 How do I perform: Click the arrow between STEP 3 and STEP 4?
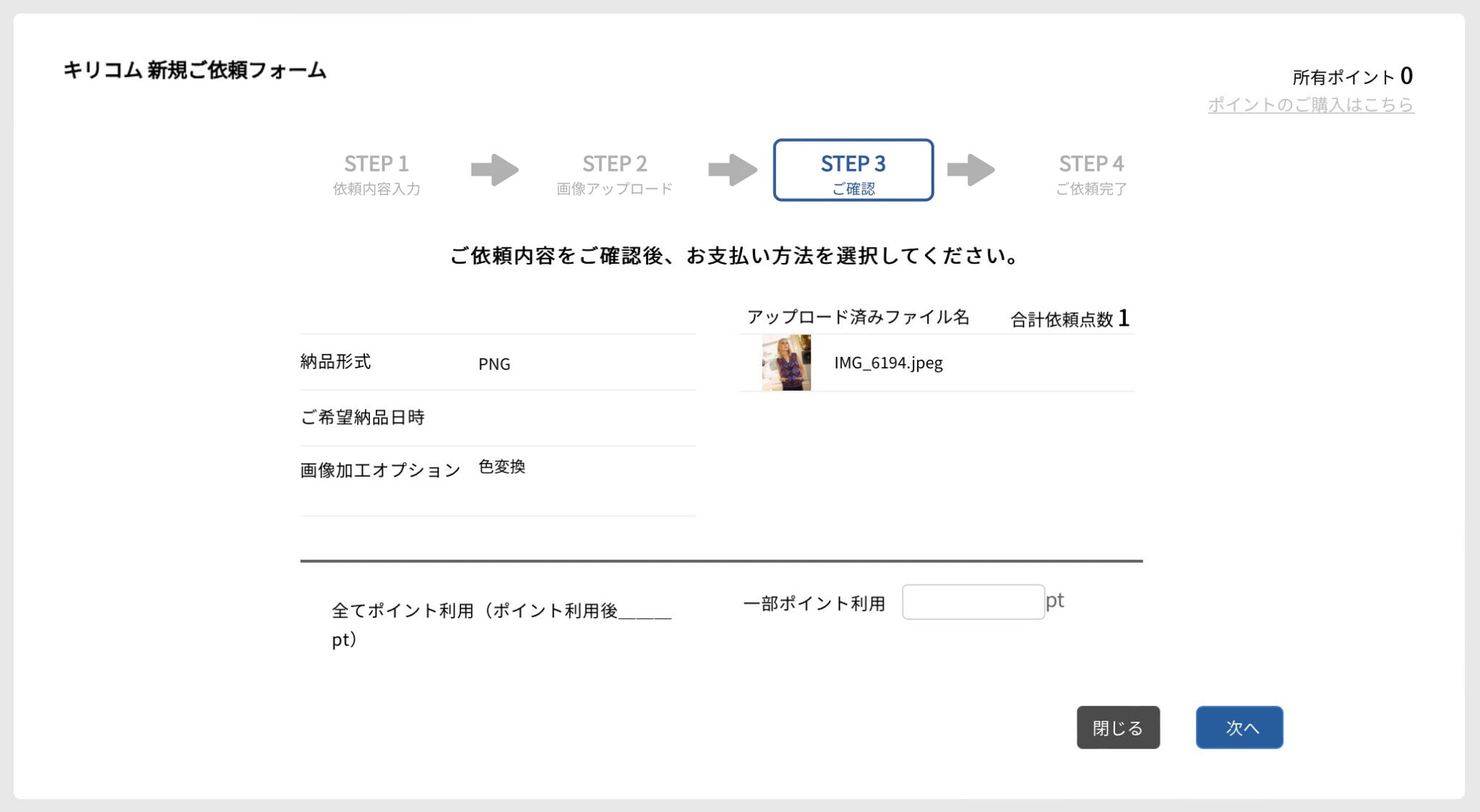click(971, 170)
